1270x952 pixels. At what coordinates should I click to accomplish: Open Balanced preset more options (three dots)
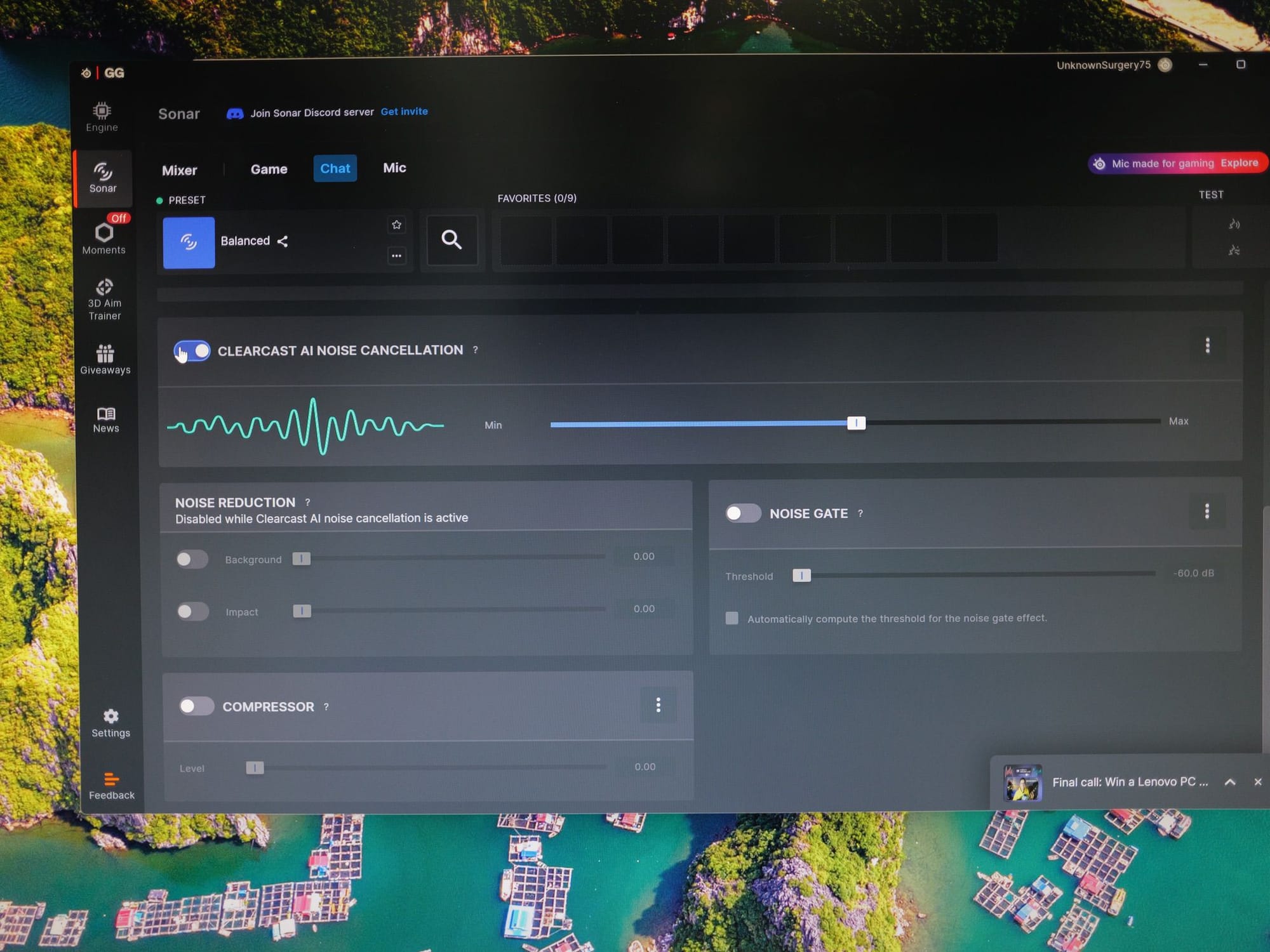(397, 256)
